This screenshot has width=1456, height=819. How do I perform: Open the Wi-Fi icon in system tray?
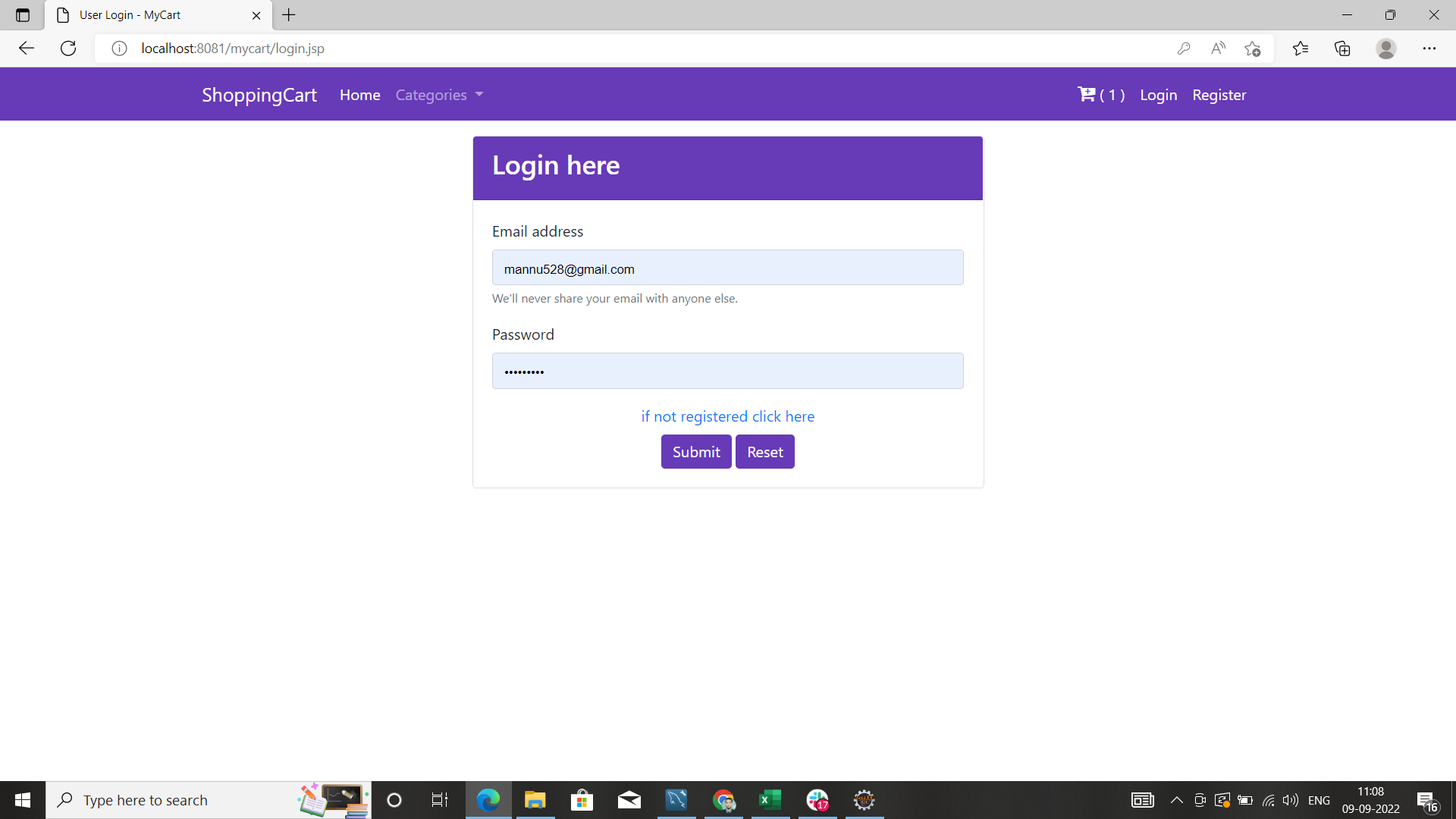1269,799
